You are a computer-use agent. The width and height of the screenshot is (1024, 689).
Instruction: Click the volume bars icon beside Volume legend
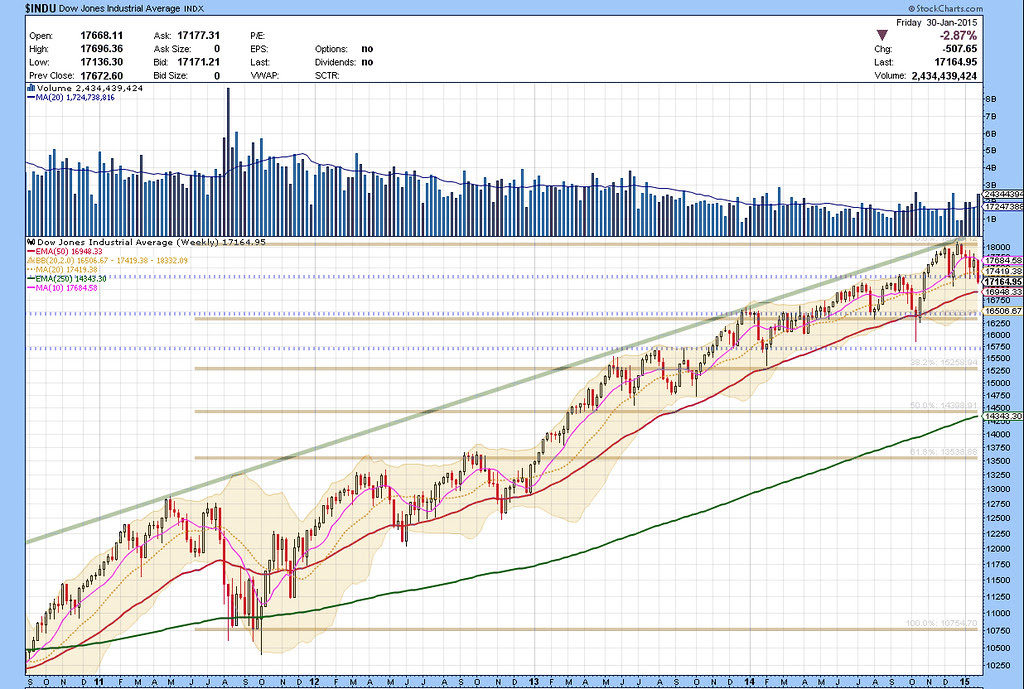pos(31,88)
